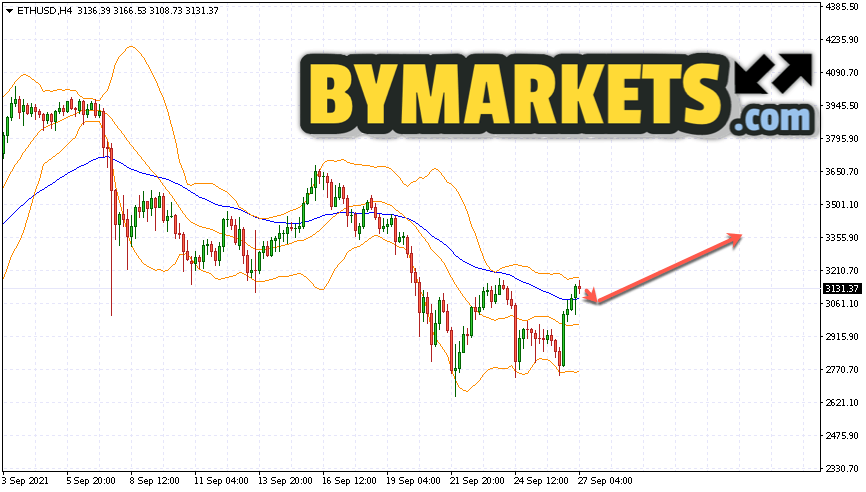
Task: Open the BYMARKETS yellow logo text
Action: click(510, 93)
